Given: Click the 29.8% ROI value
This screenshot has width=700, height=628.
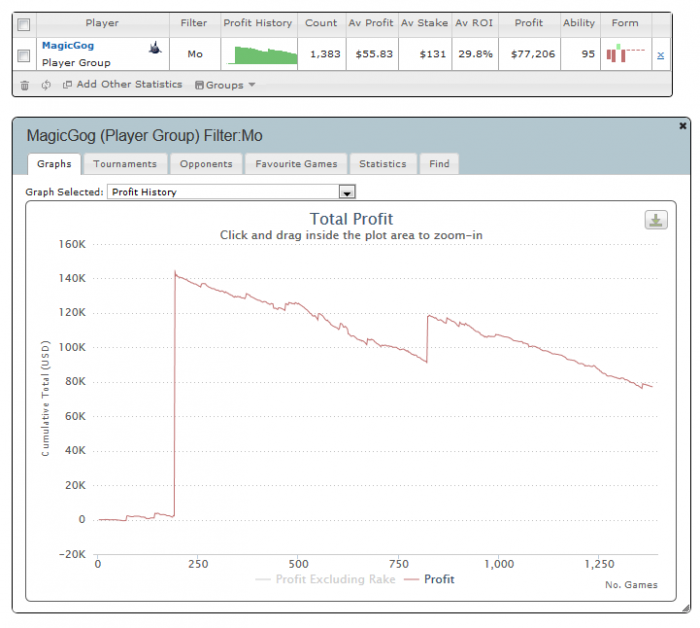Looking at the screenshot, I should [x=475, y=54].
